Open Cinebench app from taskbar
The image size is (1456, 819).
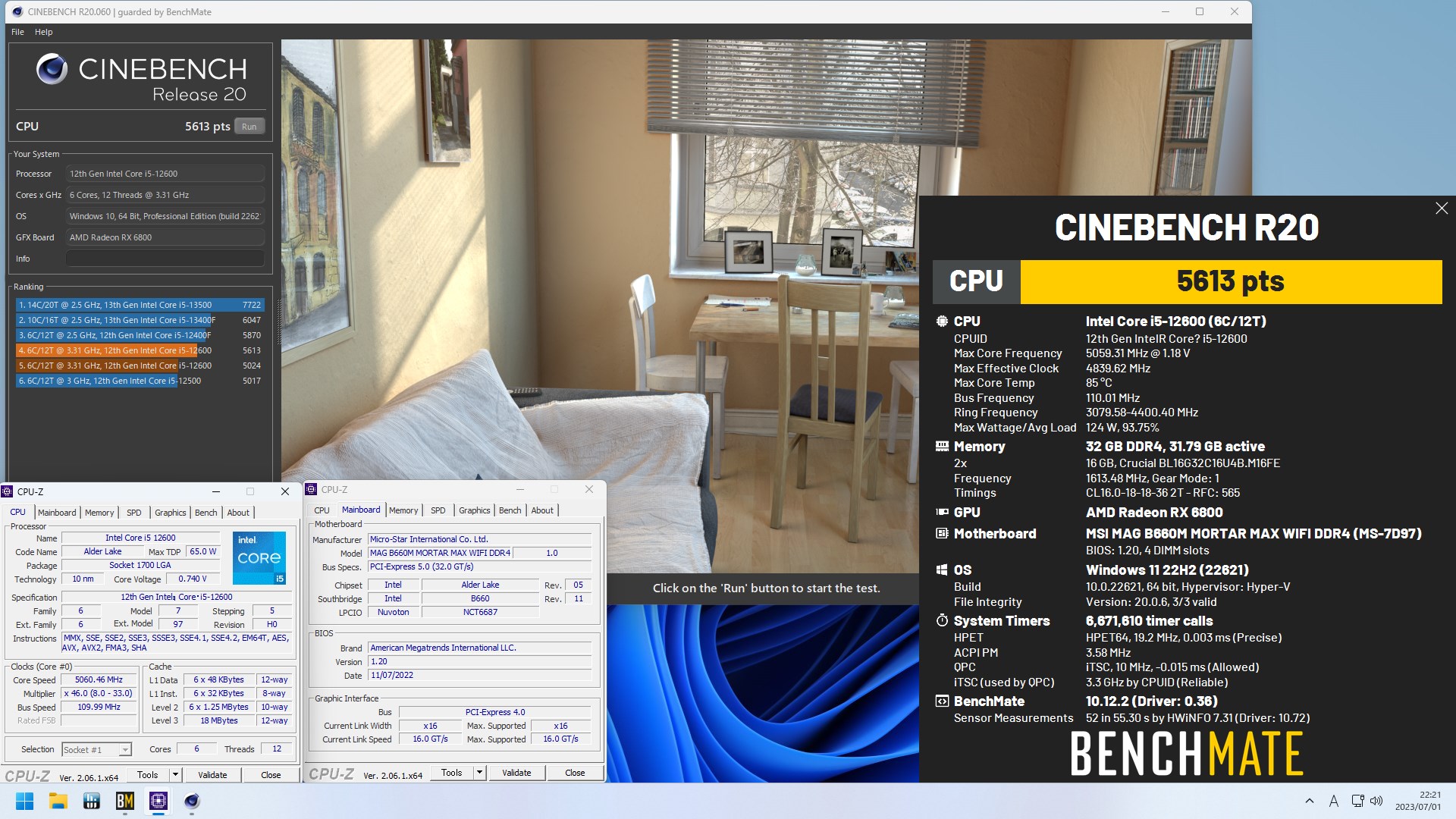(192, 801)
